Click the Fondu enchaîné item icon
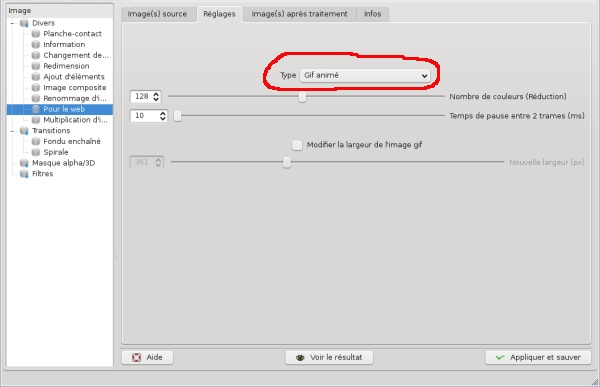The width and height of the screenshot is (600, 387). (x=36, y=141)
